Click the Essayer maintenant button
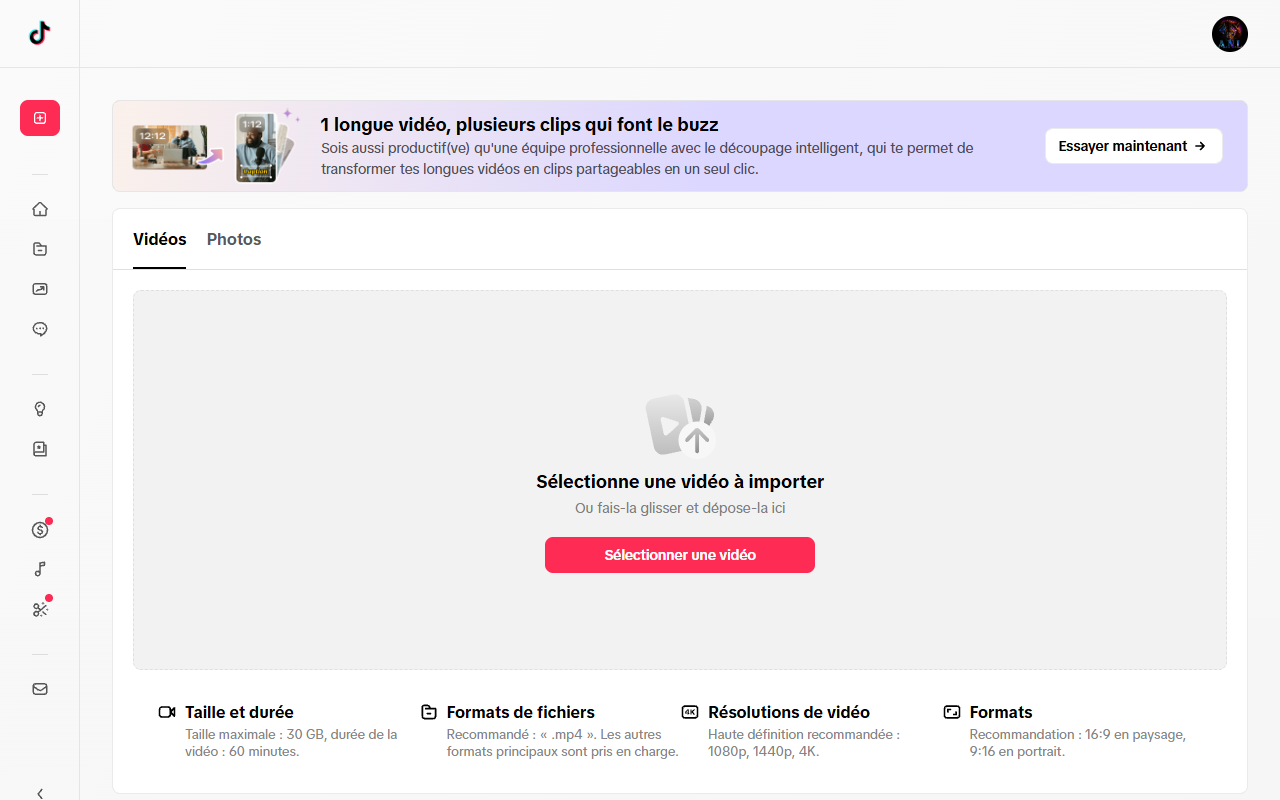Image resolution: width=1280 pixels, height=800 pixels. point(1134,146)
